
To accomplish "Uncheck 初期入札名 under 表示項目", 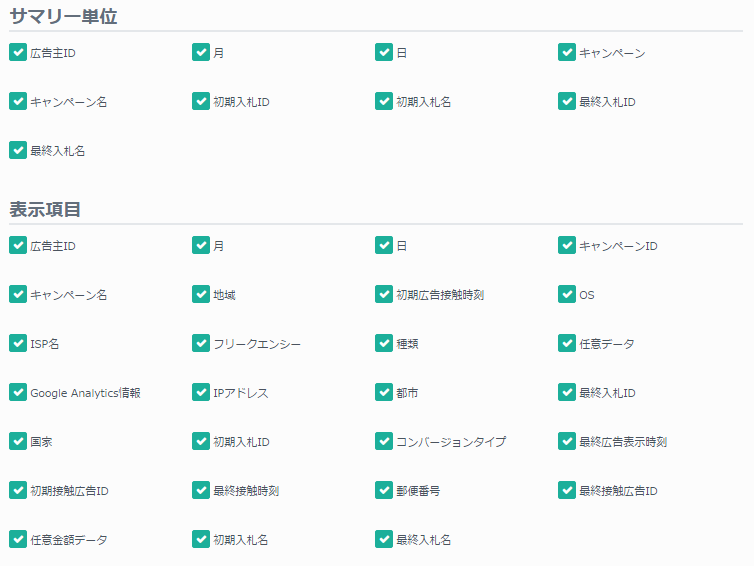I will coord(201,540).
